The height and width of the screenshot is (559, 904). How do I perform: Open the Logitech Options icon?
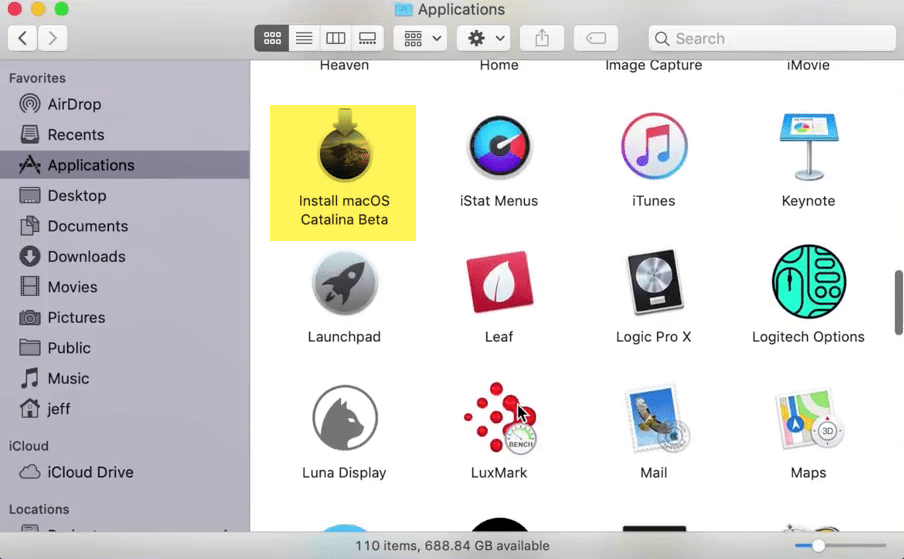point(808,282)
